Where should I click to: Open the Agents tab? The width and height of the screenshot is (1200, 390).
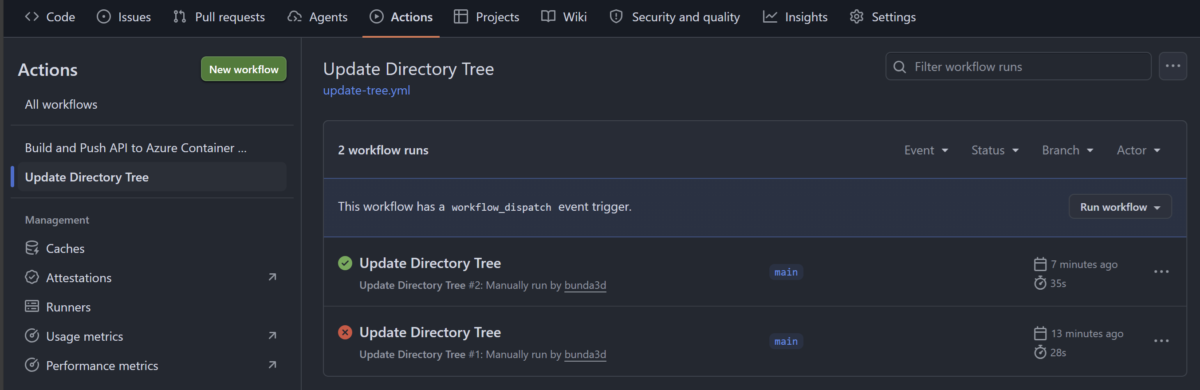(x=317, y=17)
